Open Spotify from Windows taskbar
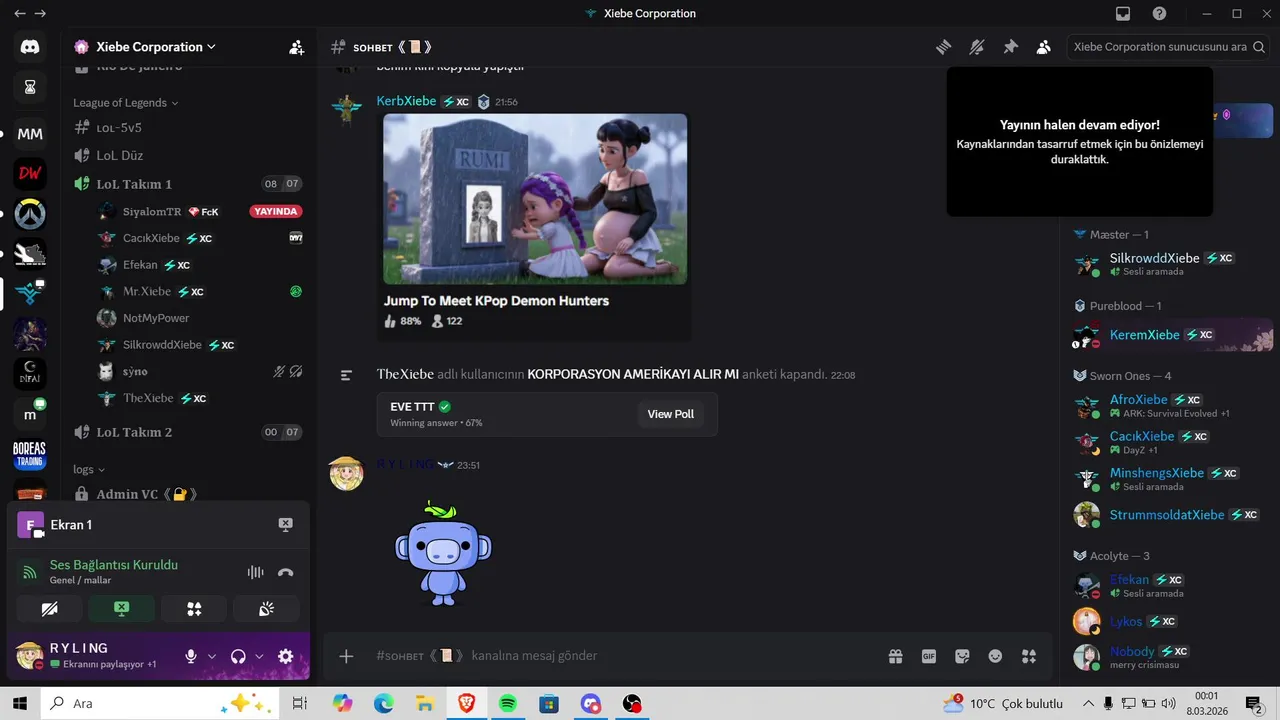1280x720 pixels. click(x=507, y=703)
